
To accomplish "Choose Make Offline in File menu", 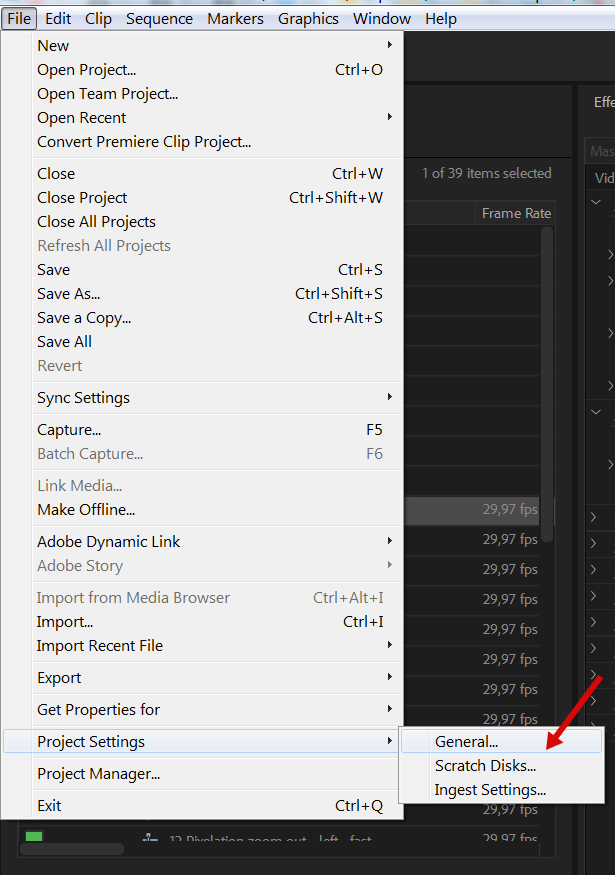I will [x=86, y=510].
